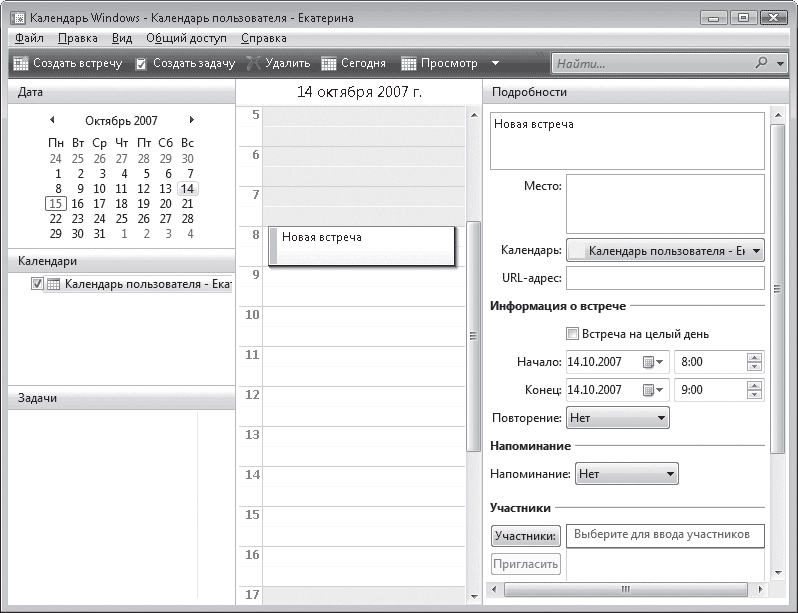Viewport: 798px width, 613px height.
Task: Click the Участники button
Action: pyautogui.click(x=525, y=537)
